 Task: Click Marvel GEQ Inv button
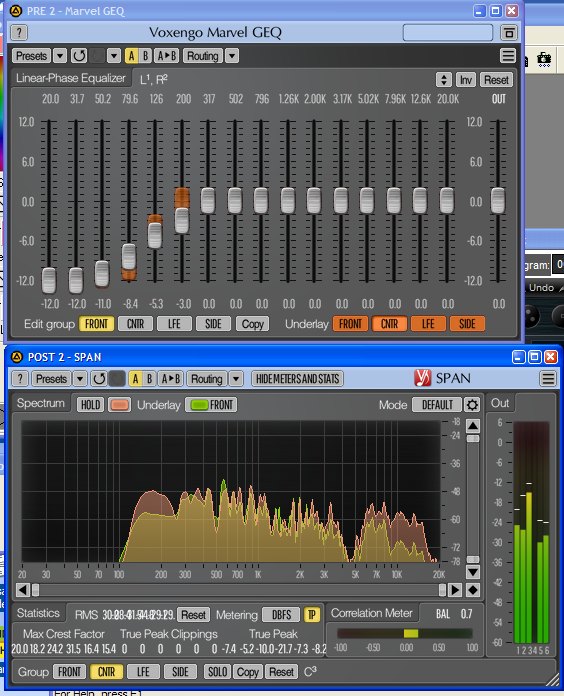465,80
